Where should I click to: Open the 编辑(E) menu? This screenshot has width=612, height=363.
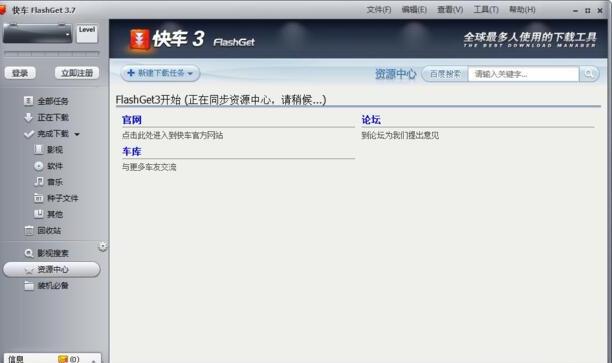(414, 10)
